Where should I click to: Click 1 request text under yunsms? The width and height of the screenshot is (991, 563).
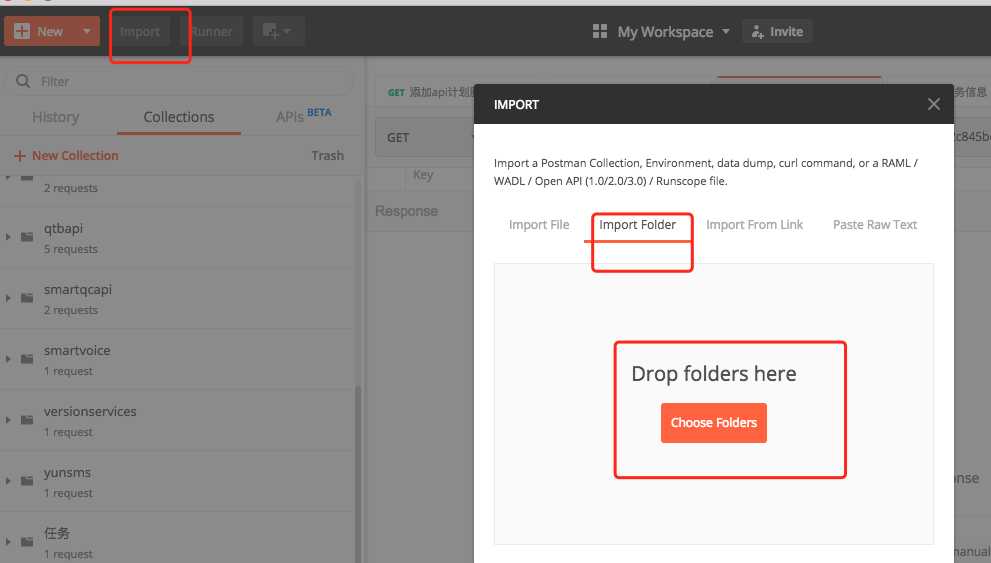[x=68, y=493]
